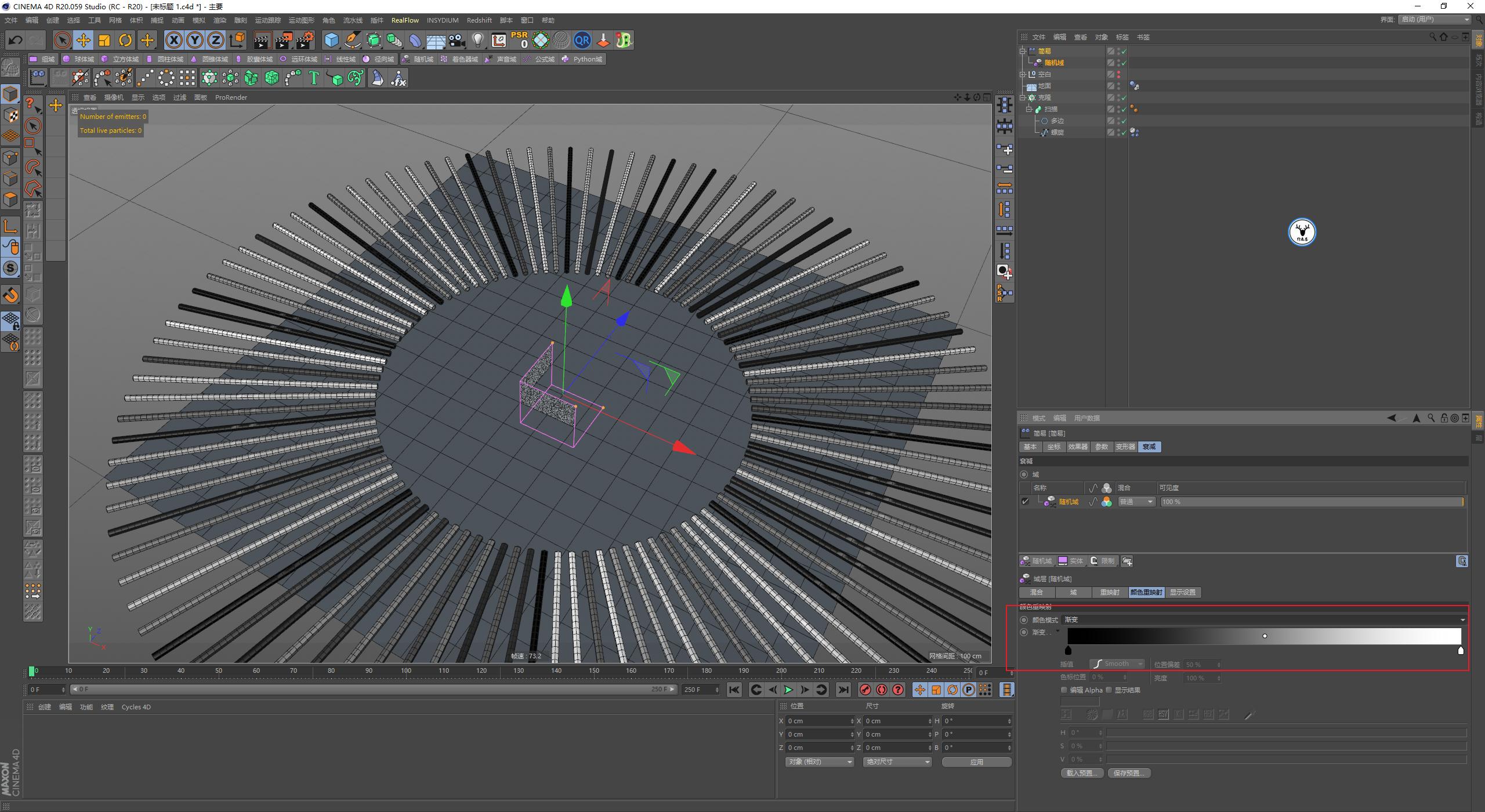
Task: Select the Rotate tool in the toolbar
Action: click(125, 40)
